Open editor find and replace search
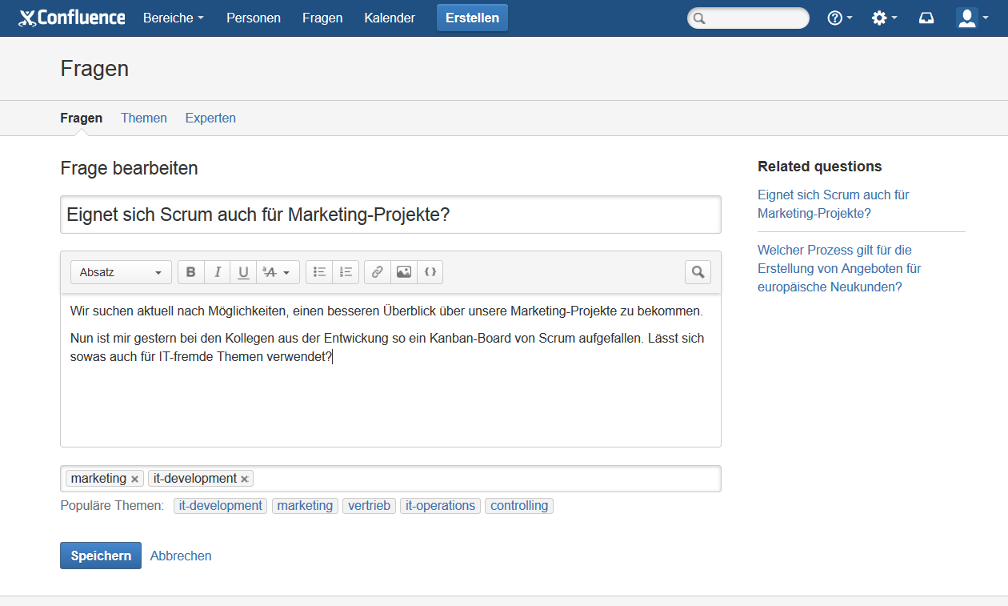This screenshot has height=606, width=1008. point(697,272)
